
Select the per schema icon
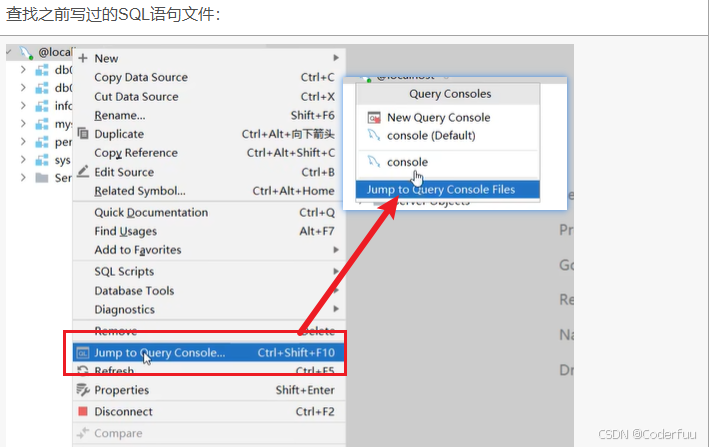(x=42, y=142)
